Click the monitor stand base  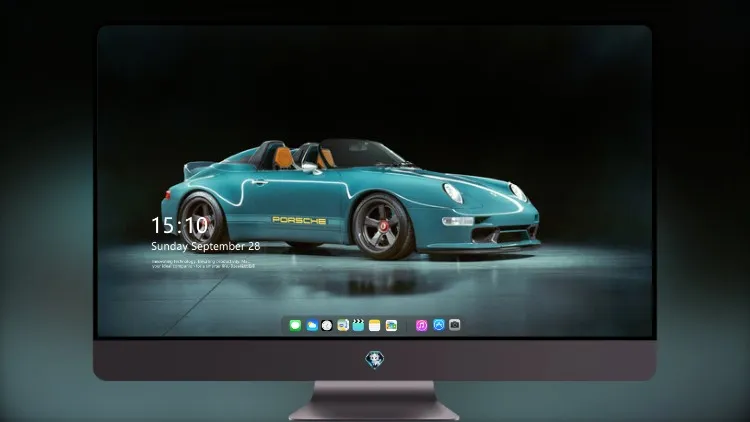[374, 402]
